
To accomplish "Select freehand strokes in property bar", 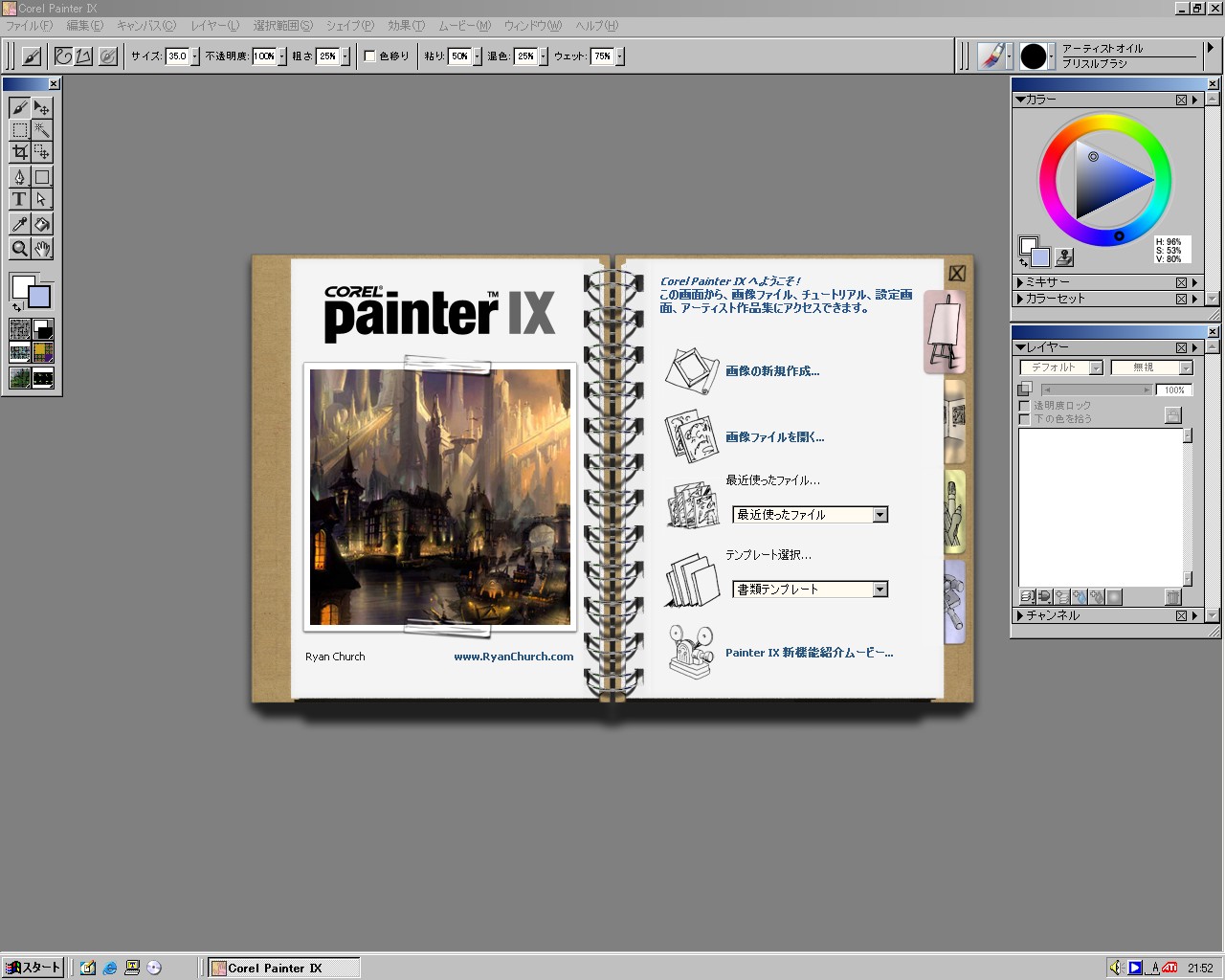I will (x=63, y=56).
